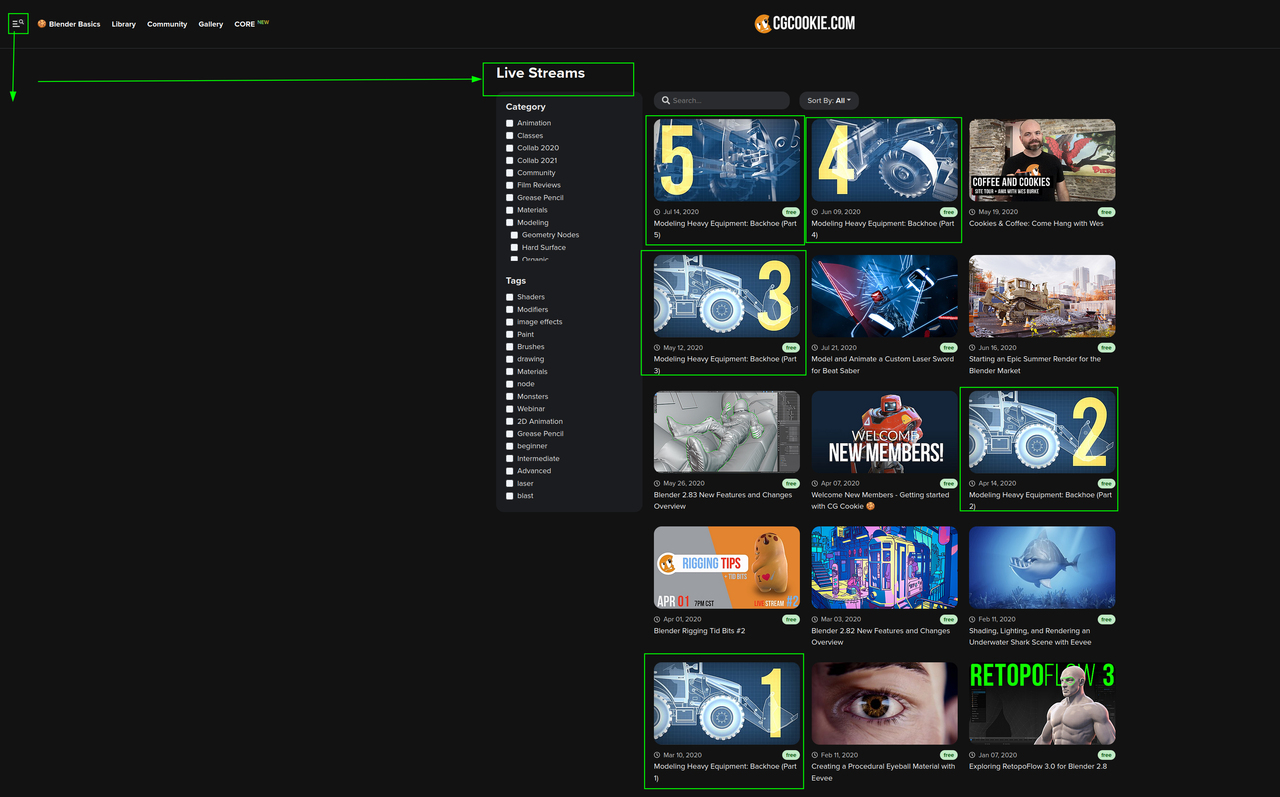Check the Modeling category checkbox
The image size is (1280, 797).
coord(510,223)
